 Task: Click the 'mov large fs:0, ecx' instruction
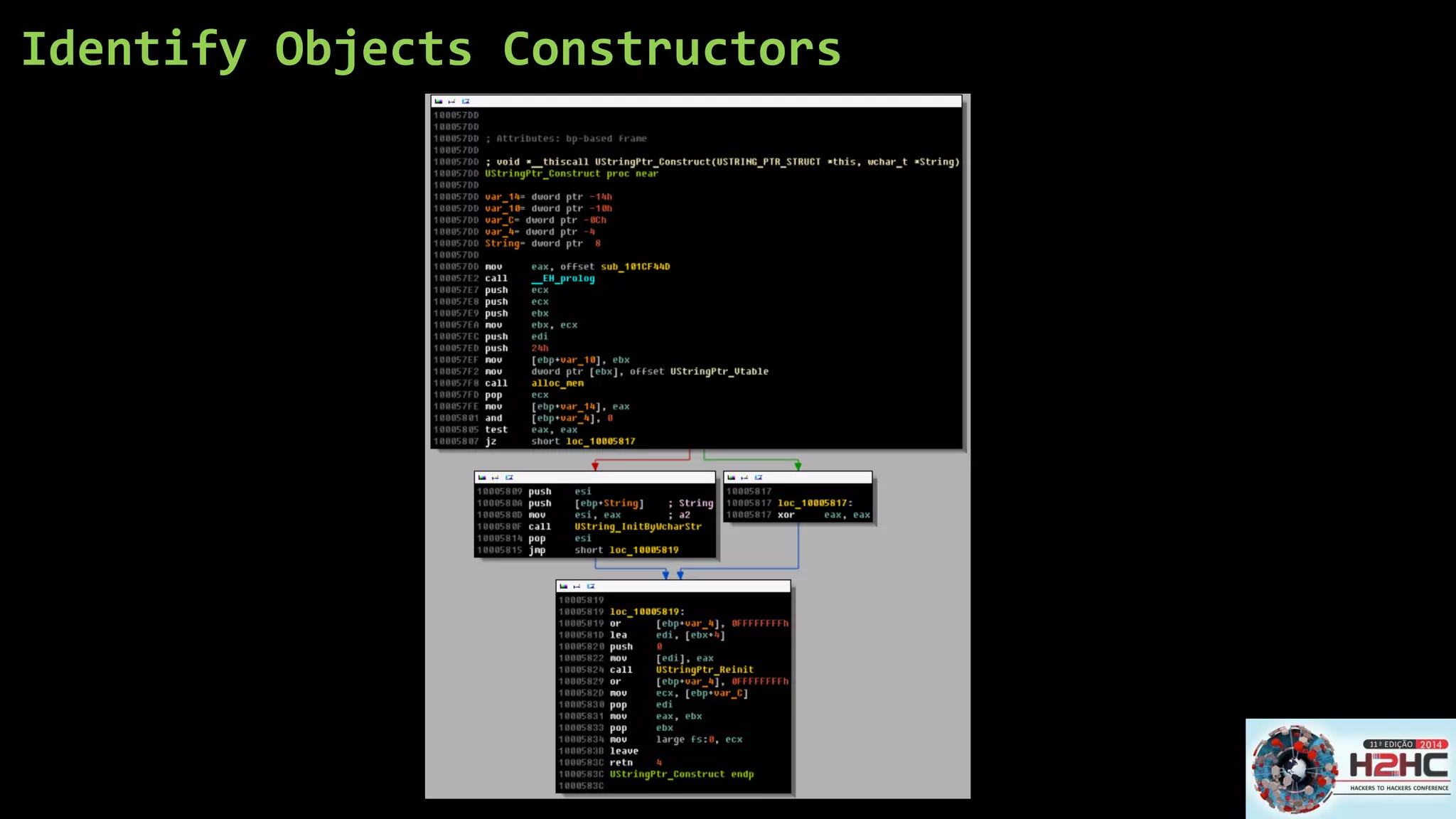[x=676, y=740]
